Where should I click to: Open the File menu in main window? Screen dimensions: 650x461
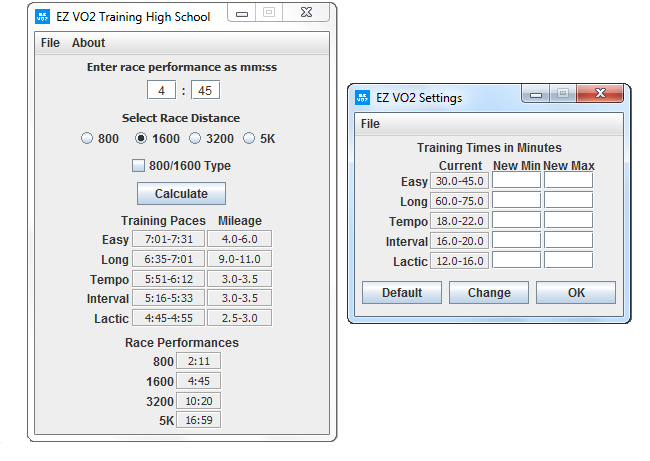click(50, 43)
